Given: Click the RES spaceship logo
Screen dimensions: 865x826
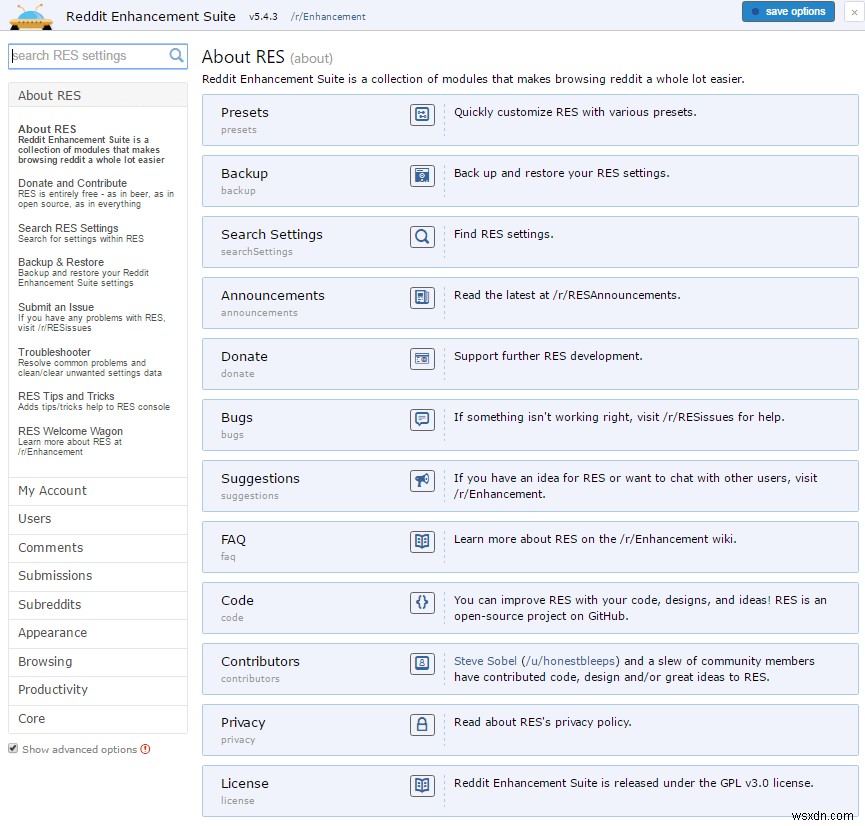Looking at the screenshot, I should 31,17.
